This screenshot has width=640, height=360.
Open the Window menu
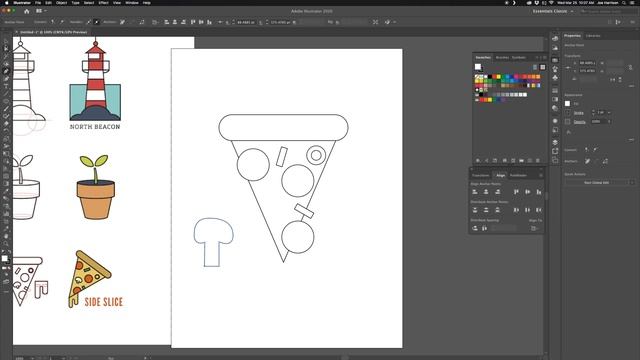pos(132,2)
